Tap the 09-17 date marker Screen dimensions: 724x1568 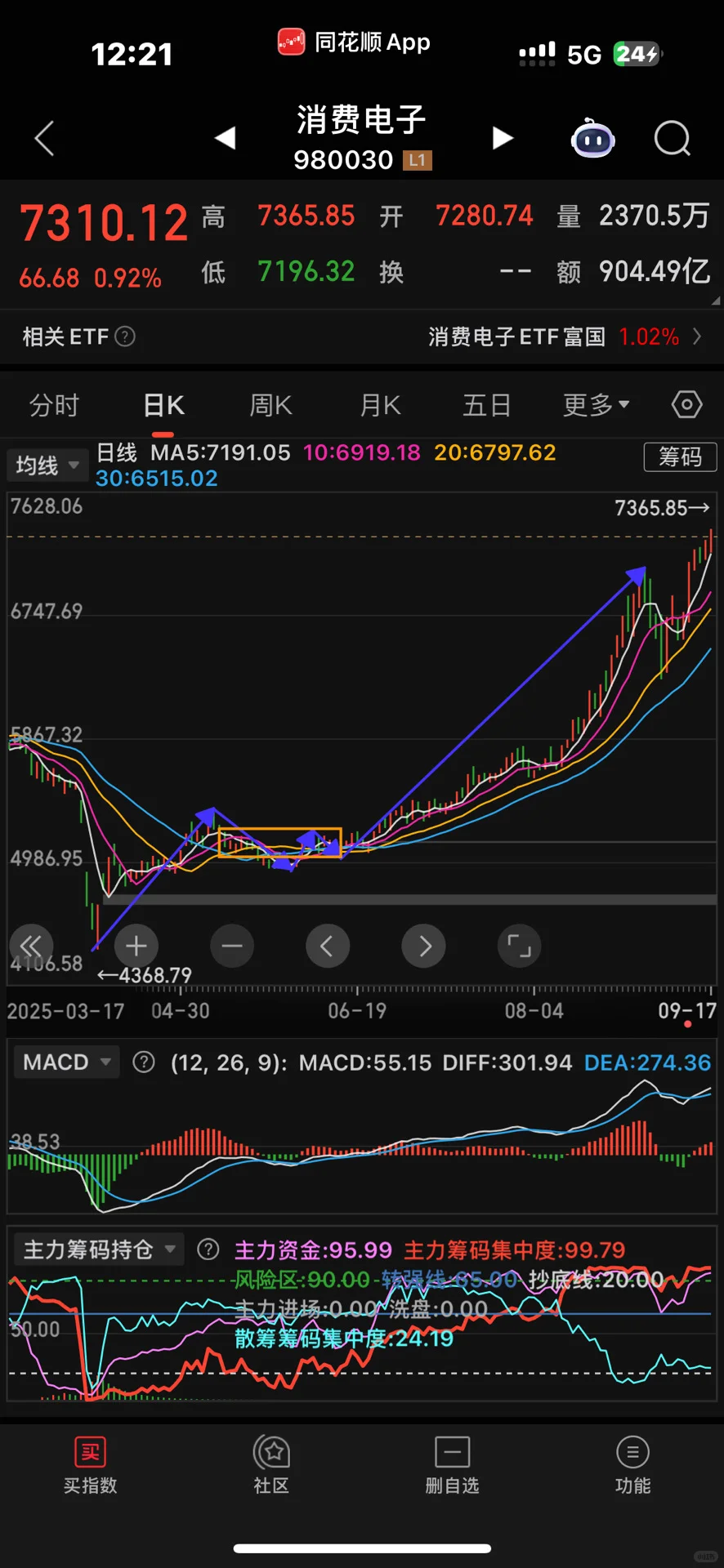687,1011
